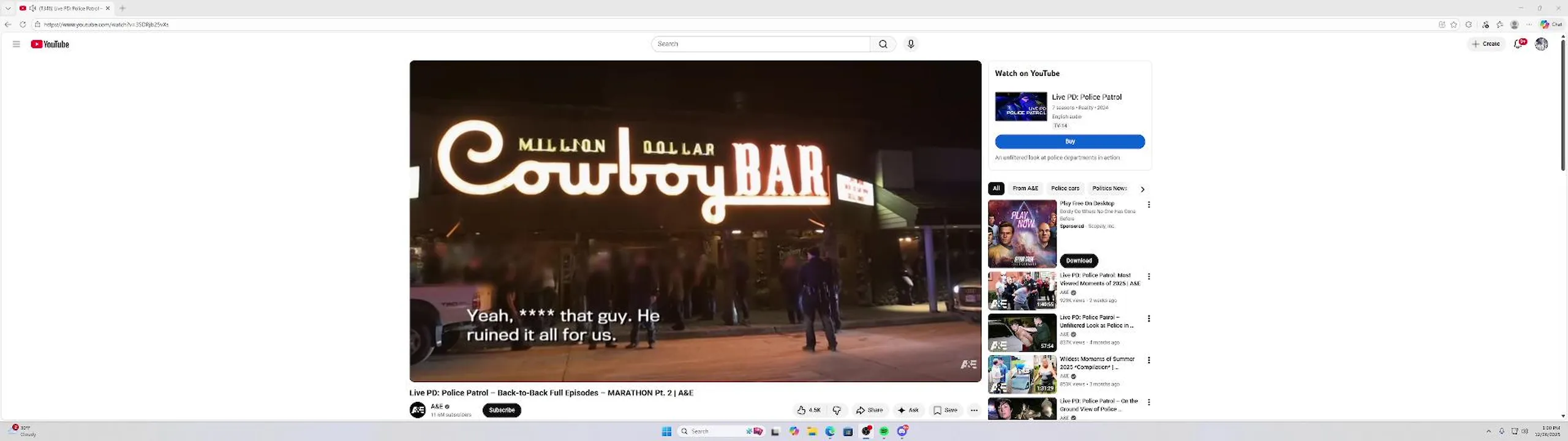Open options for Most Viewed Moments of 2025 video
Screen dimensions: 1568x441
(x=1149, y=277)
